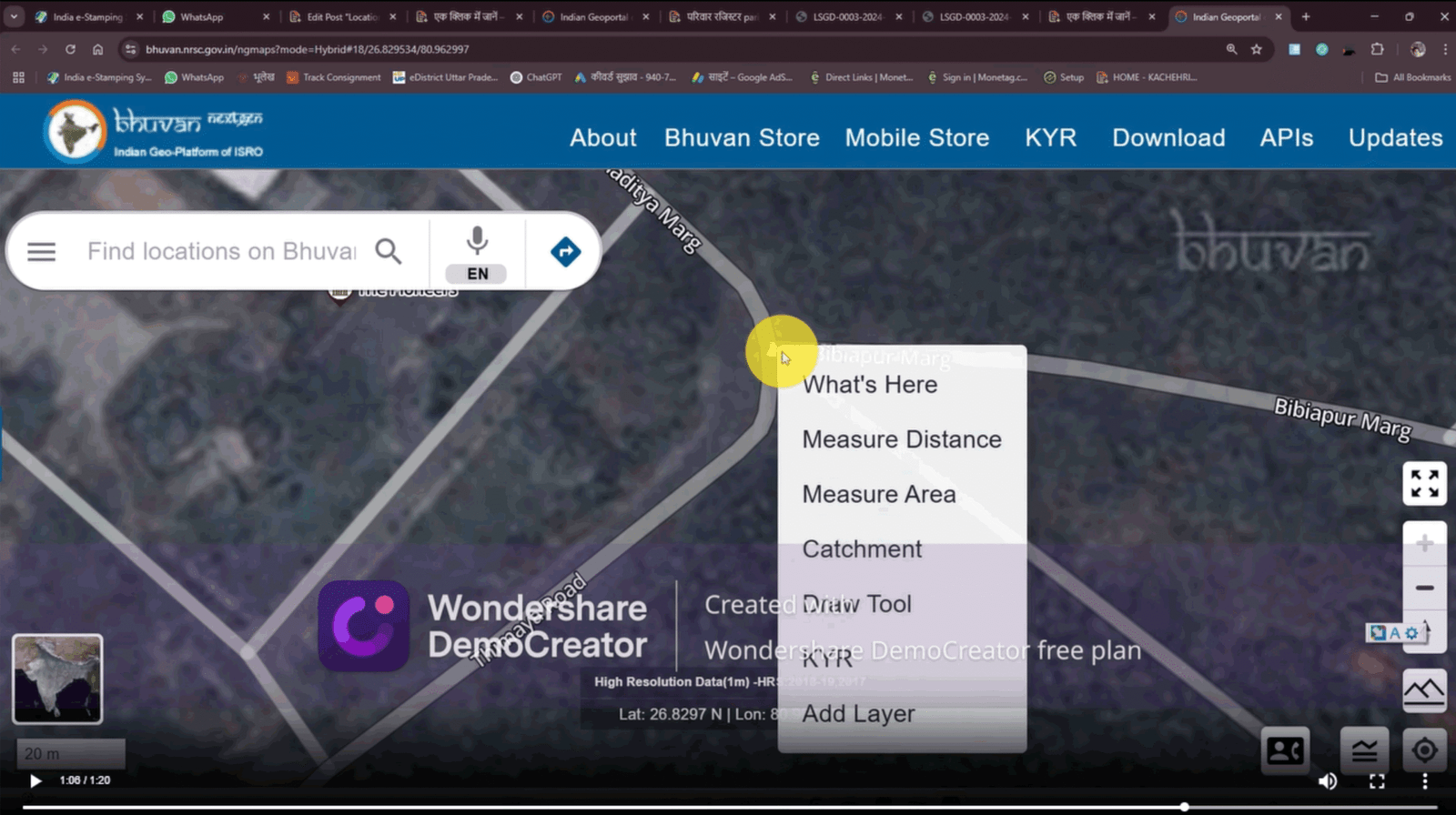Click the translate popup gear icon
The width and height of the screenshot is (1456, 815).
pyautogui.click(x=1411, y=633)
